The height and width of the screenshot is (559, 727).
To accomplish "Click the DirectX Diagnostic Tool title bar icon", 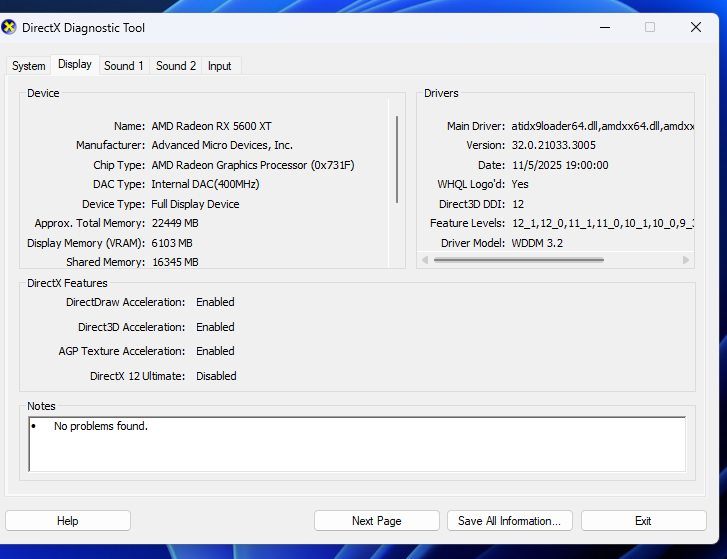I will click(x=8, y=27).
